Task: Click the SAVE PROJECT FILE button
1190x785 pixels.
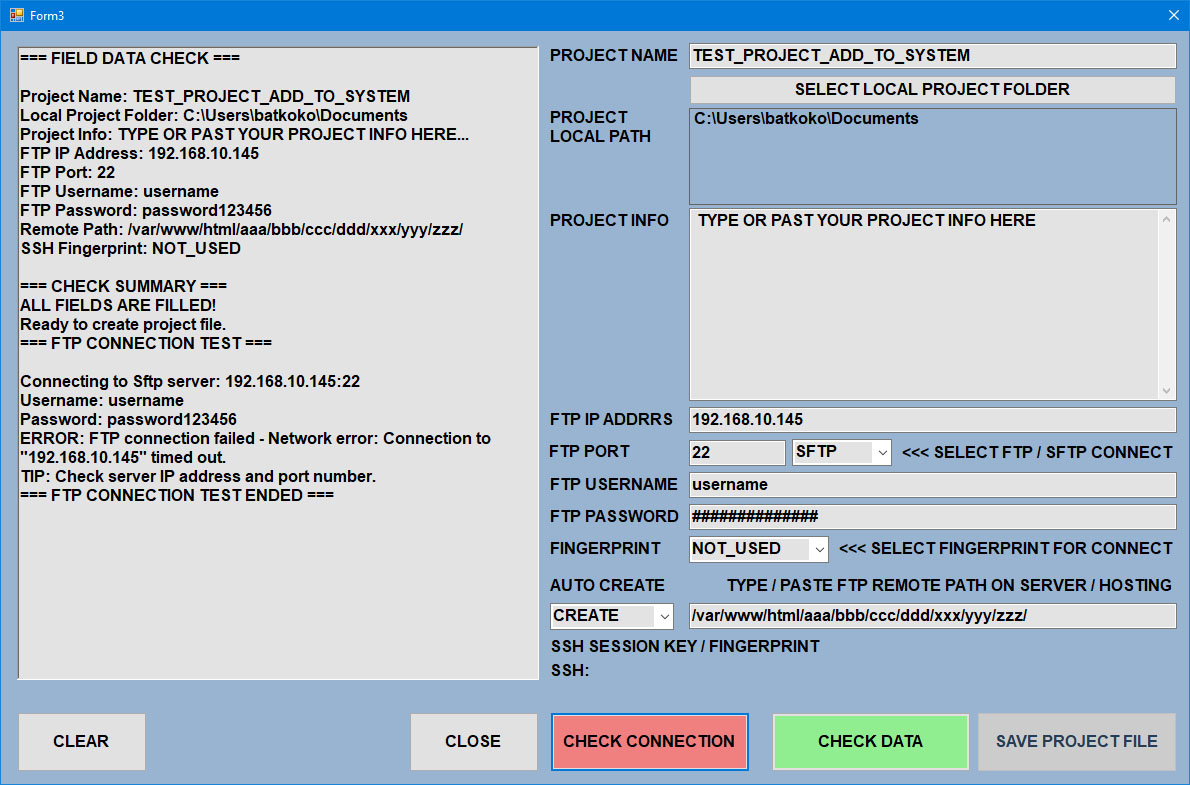Action: click(1077, 741)
